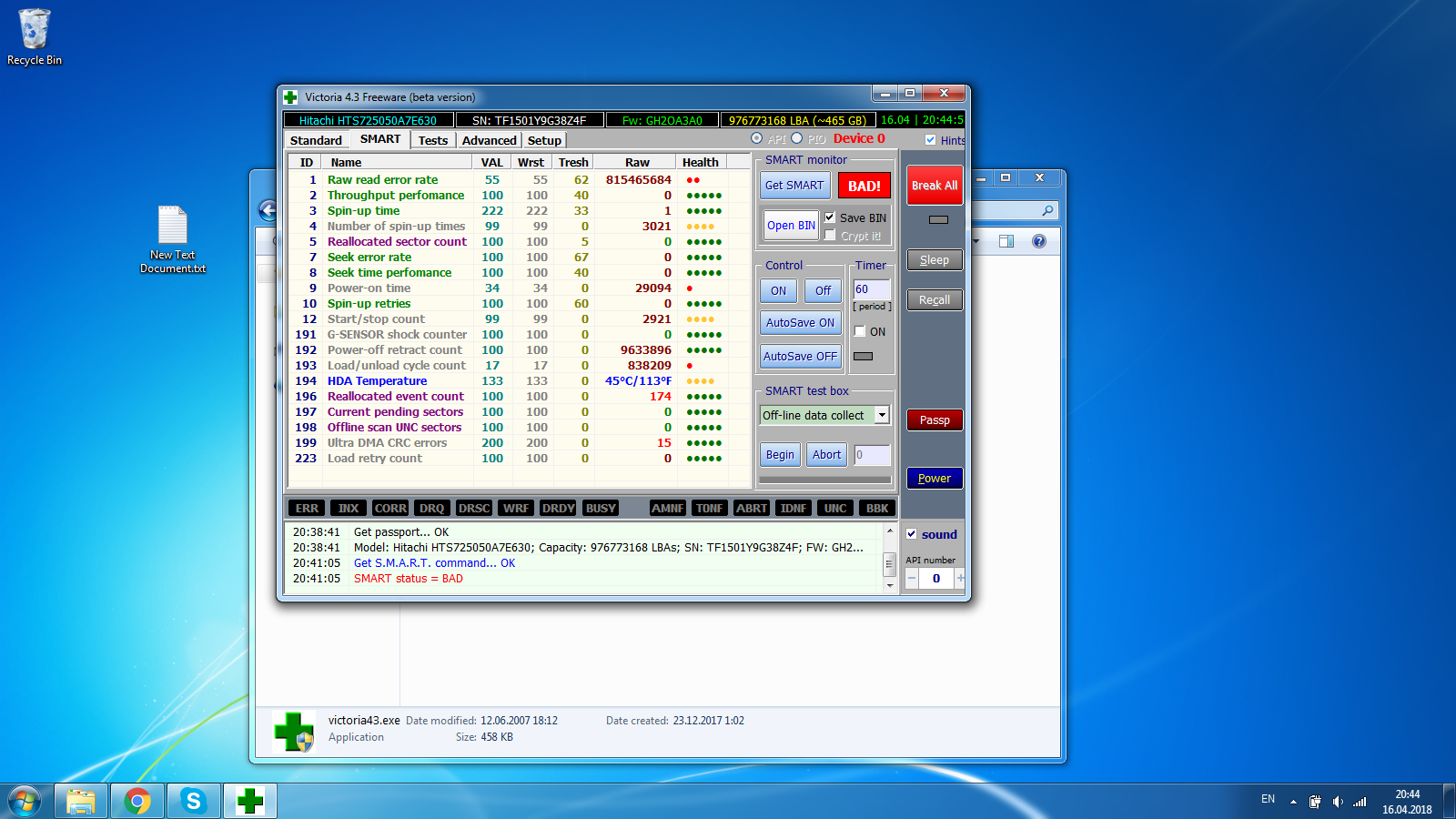Click the Explorer search magnifier icon
Viewport: 1456px width, 819px height.
(x=1047, y=210)
